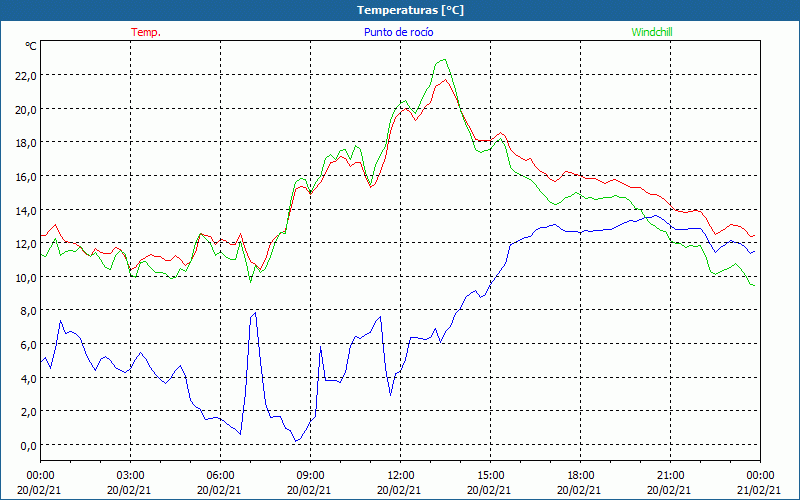Click the 21:00 time axis label

[x=670, y=476]
